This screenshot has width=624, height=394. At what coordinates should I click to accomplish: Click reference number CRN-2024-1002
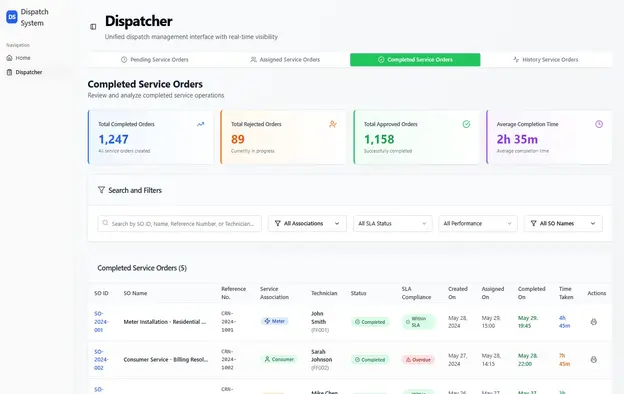(x=228, y=359)
